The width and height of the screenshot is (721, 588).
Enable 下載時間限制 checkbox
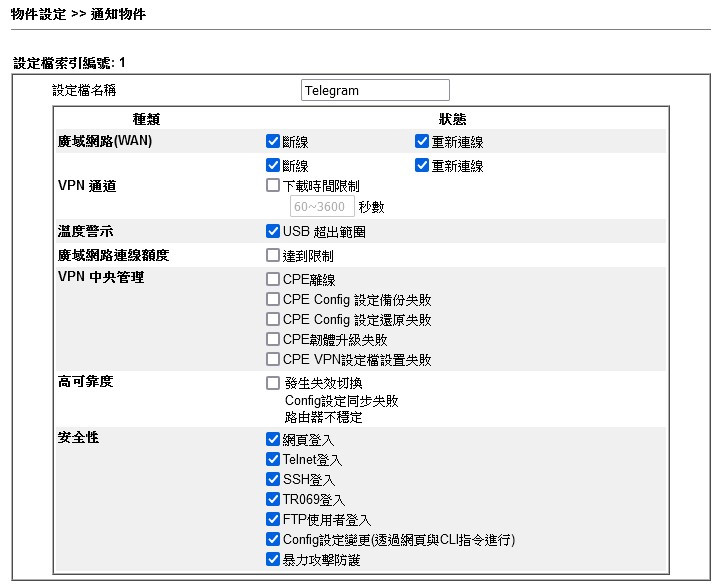coord(273,185)
